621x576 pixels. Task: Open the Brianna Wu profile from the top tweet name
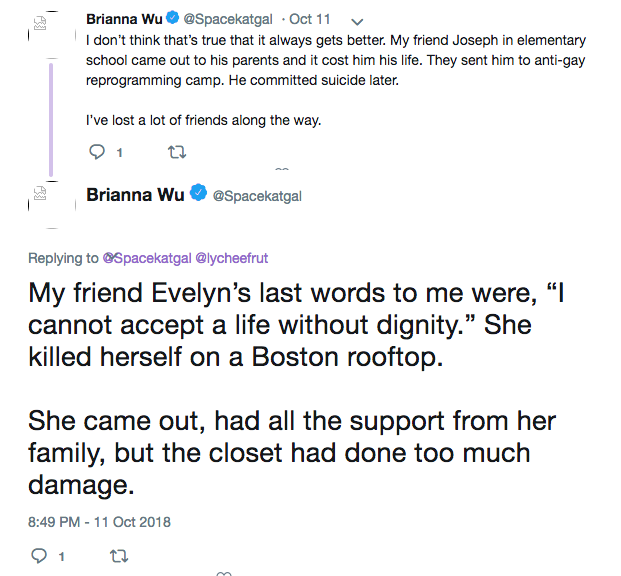tap(124, 19)
